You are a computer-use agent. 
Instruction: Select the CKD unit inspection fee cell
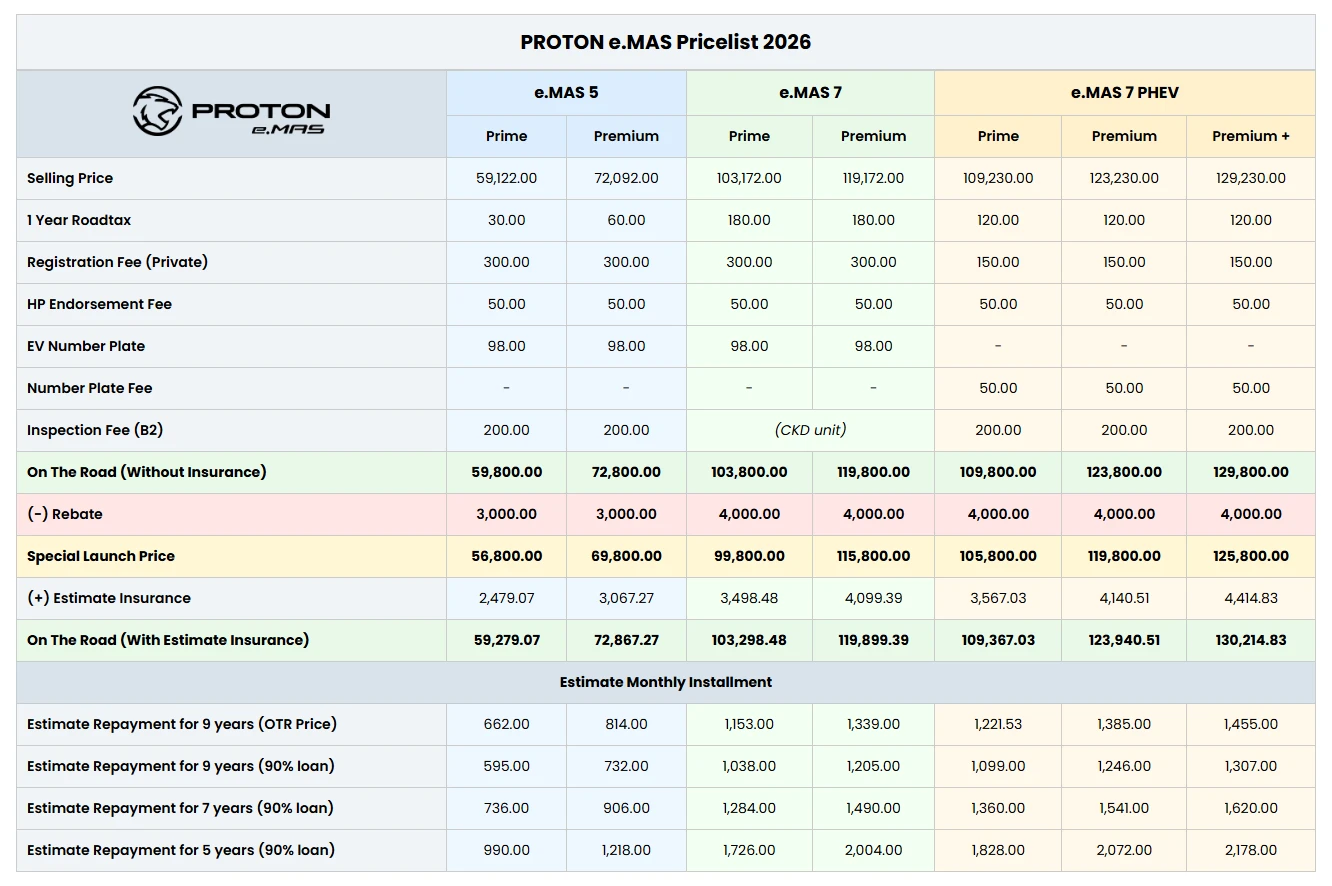810,430
